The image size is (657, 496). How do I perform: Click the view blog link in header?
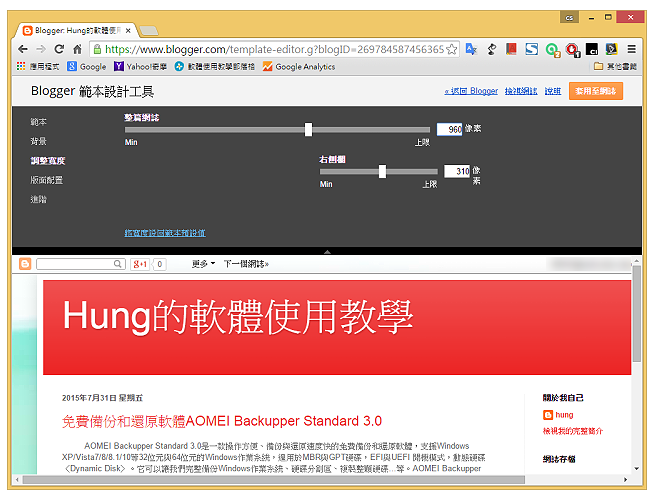coord(521,91)
